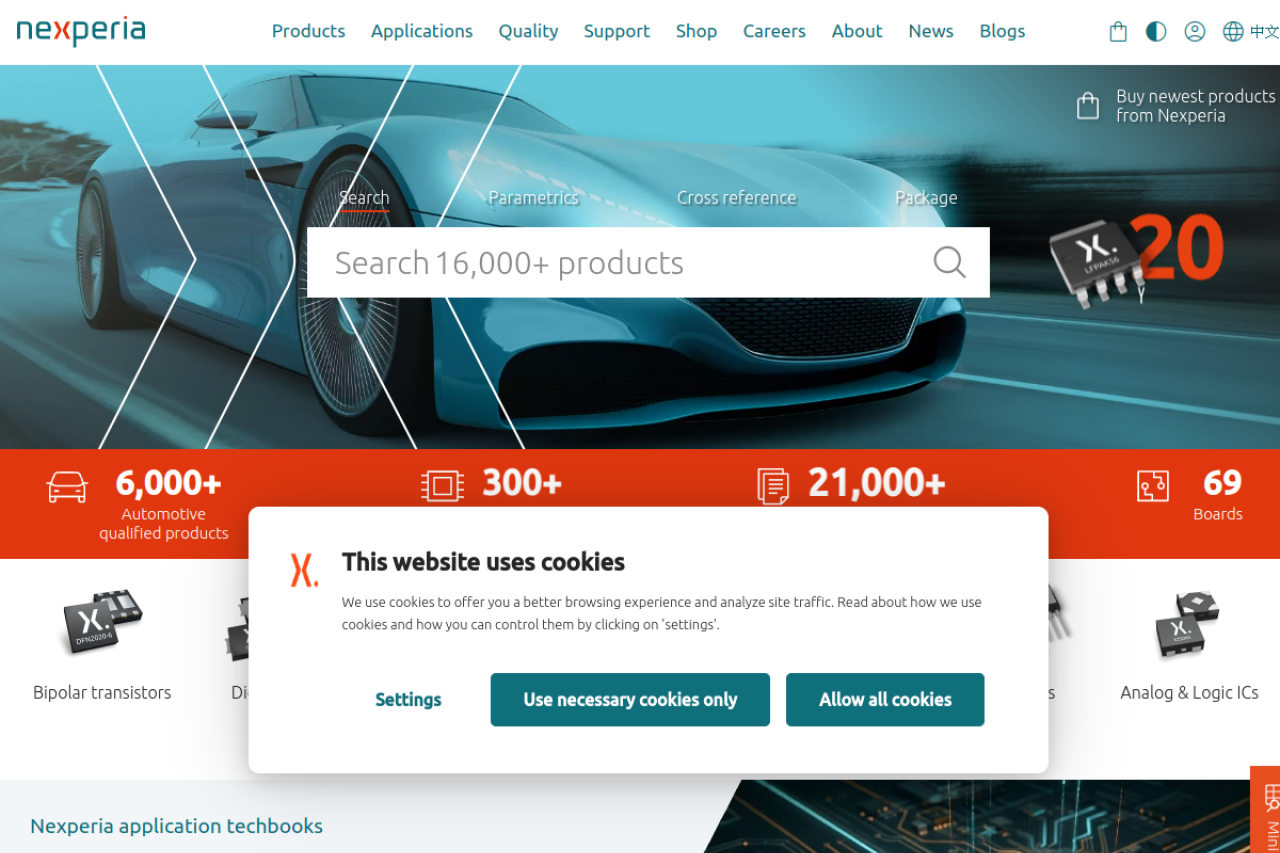Screen dimensions: 1280x853
Task: Switch to the Parametrics tab
Action: [533, 198]
